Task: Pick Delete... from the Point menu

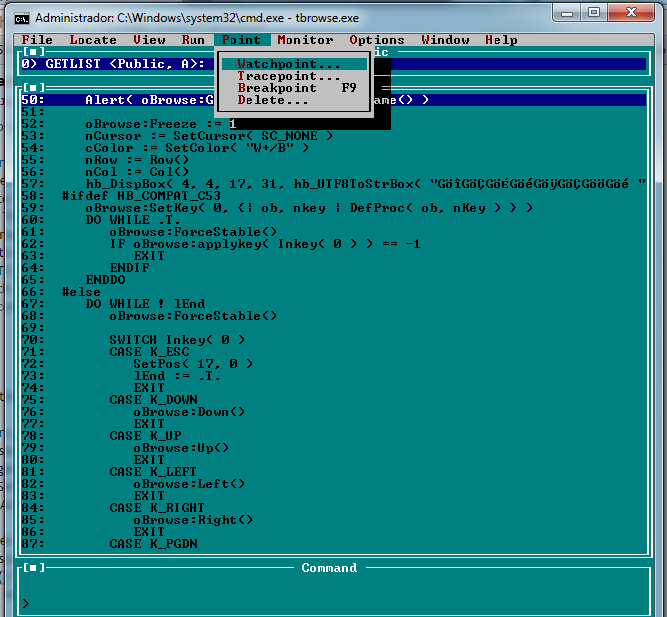Action: click(273, 100)
